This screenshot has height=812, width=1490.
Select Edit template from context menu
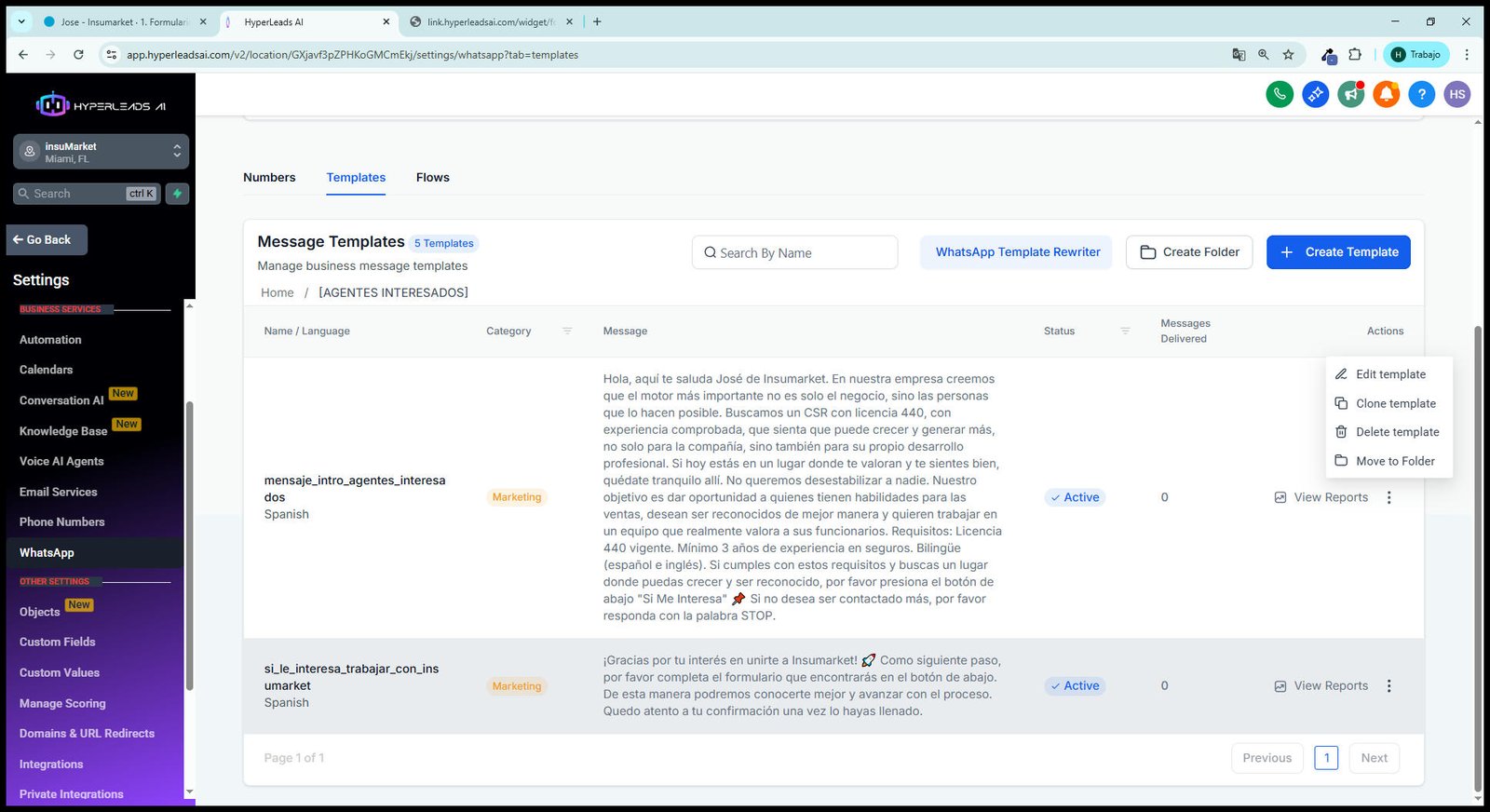[x=1389, y=374]
